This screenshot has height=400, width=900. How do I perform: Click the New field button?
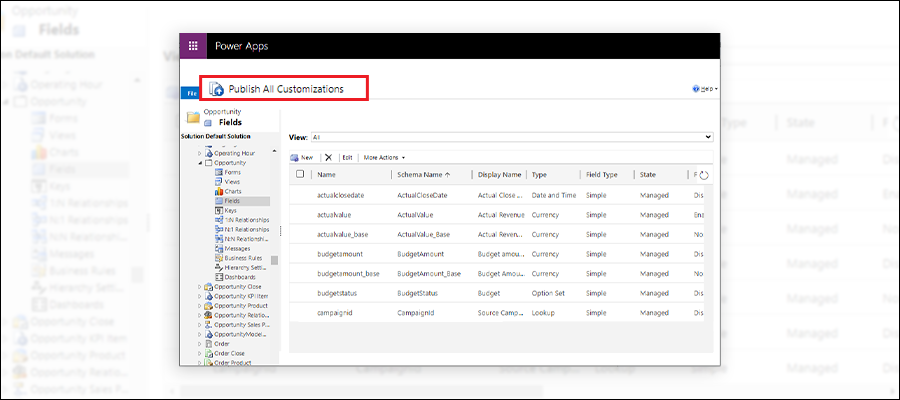[x=302, y=157]
